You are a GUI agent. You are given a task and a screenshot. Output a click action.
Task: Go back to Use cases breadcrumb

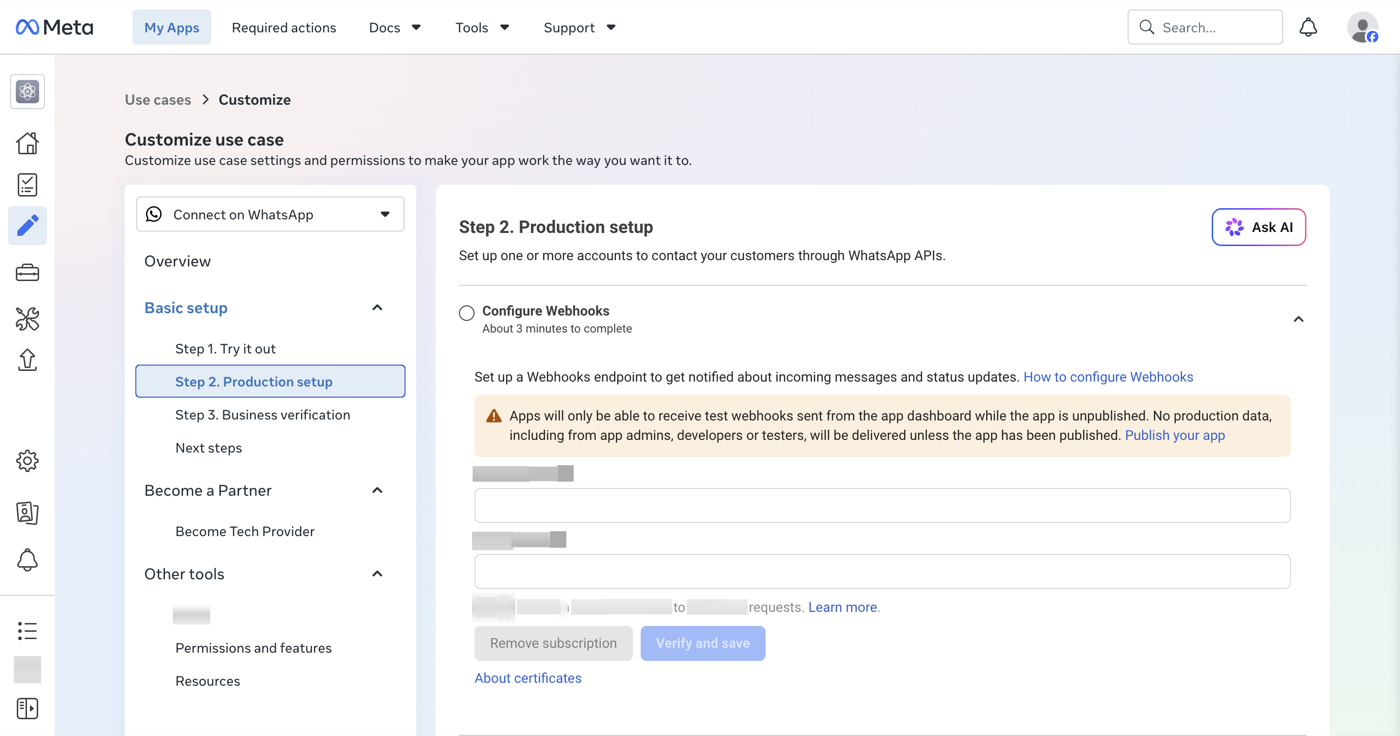click(x=158, y=100)
